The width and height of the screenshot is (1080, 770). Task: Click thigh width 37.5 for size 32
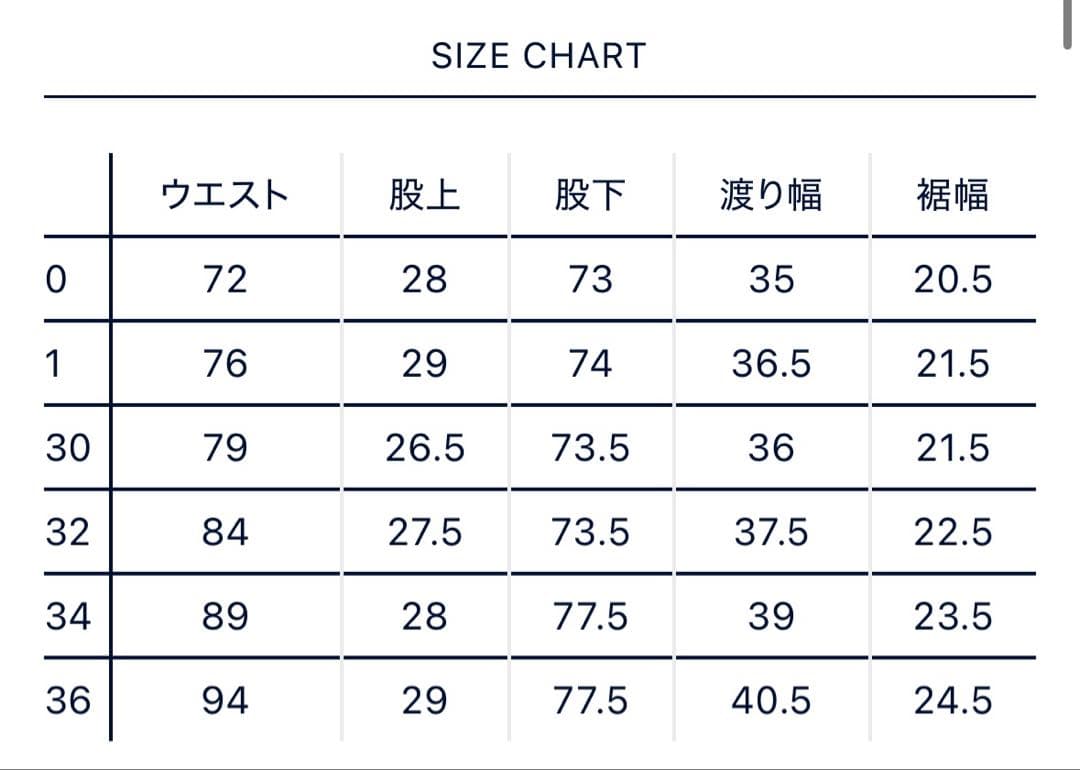click(x=771, y=532)
